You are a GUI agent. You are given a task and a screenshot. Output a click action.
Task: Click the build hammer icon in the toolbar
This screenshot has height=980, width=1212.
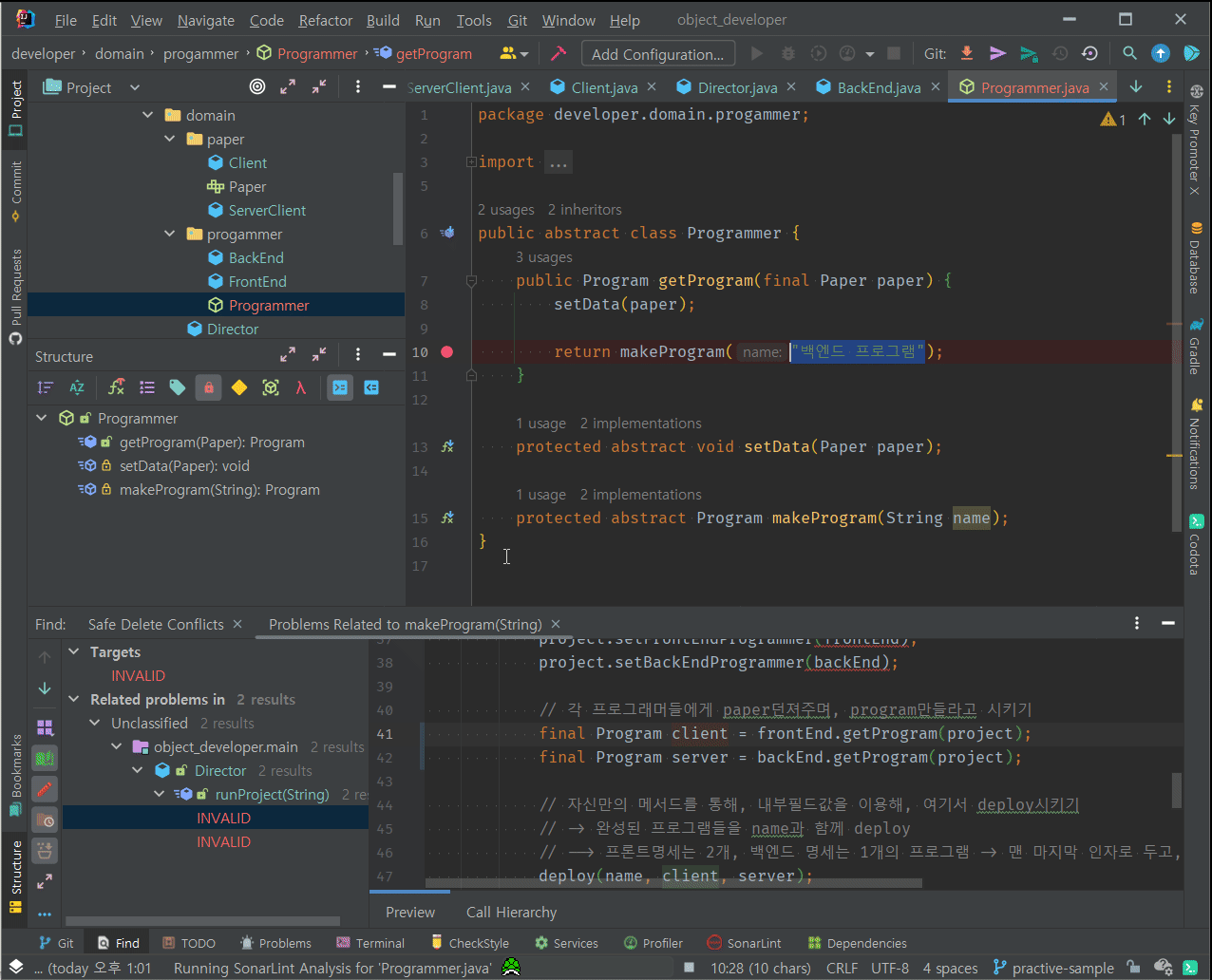559,54
